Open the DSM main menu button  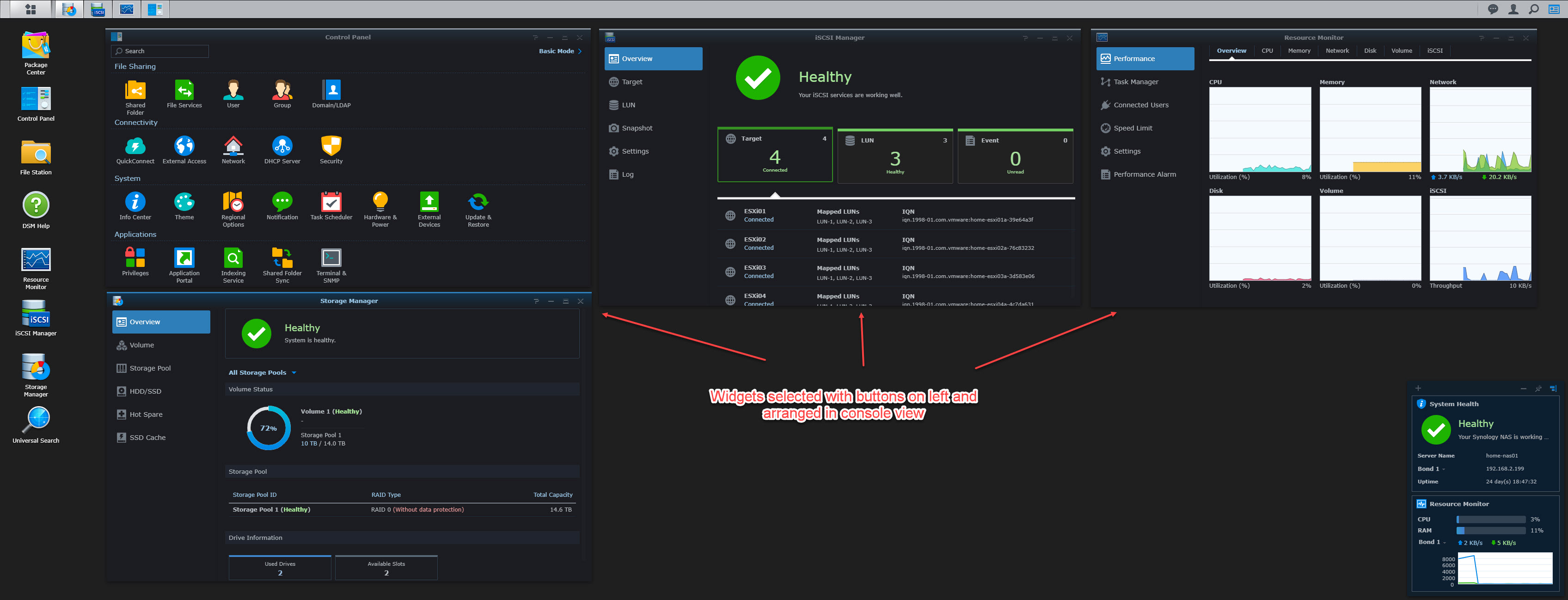31,9
